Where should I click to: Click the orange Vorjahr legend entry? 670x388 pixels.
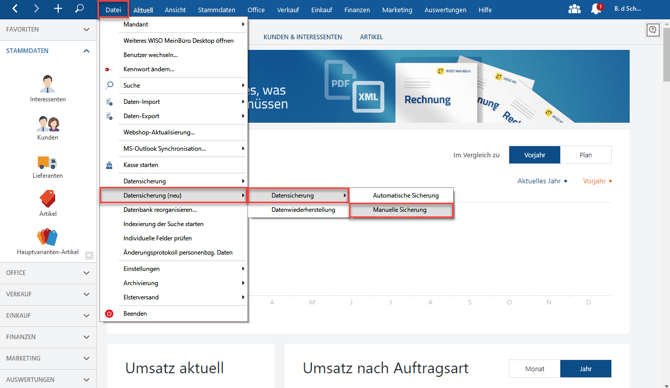[x=597, y=181]
